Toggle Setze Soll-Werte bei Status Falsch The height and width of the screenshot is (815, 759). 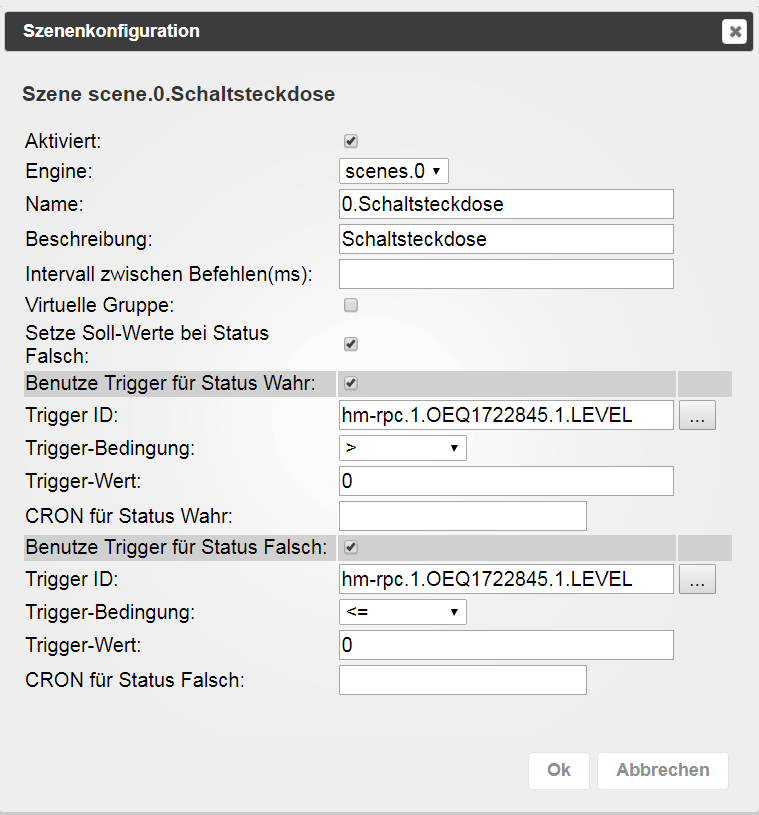[351, 344]
